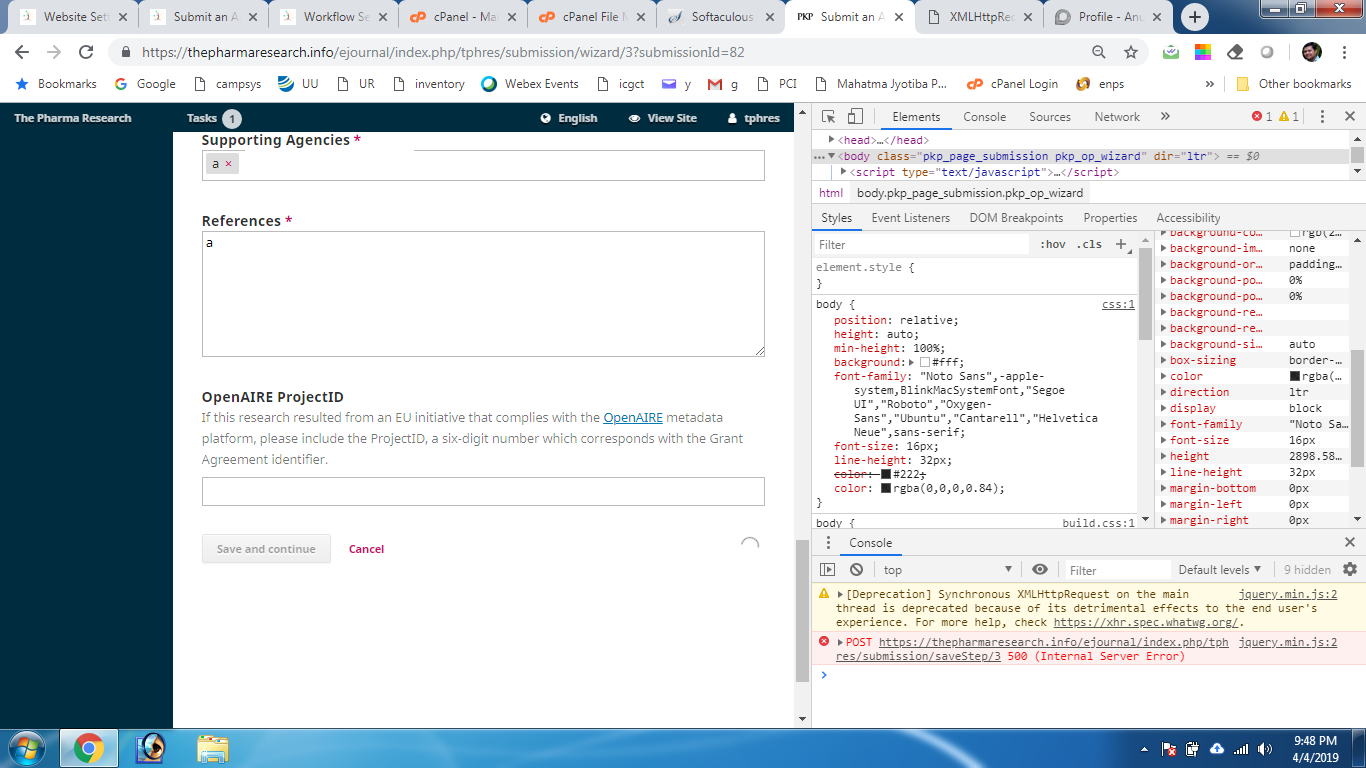Image resolution: width=1366 pixels, height=768 pixels.
Task: Expand the script element node
Action: tap(844, 172)
